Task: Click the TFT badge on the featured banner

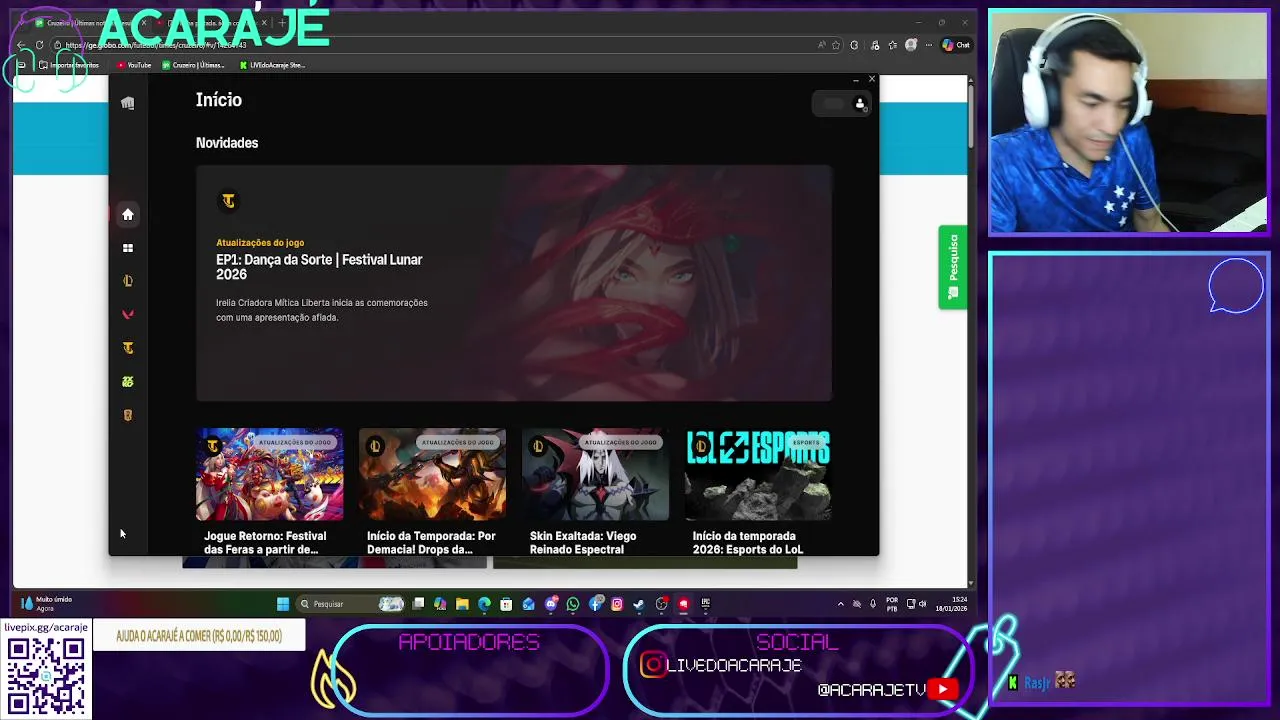Action: click(x=229, y=201)
